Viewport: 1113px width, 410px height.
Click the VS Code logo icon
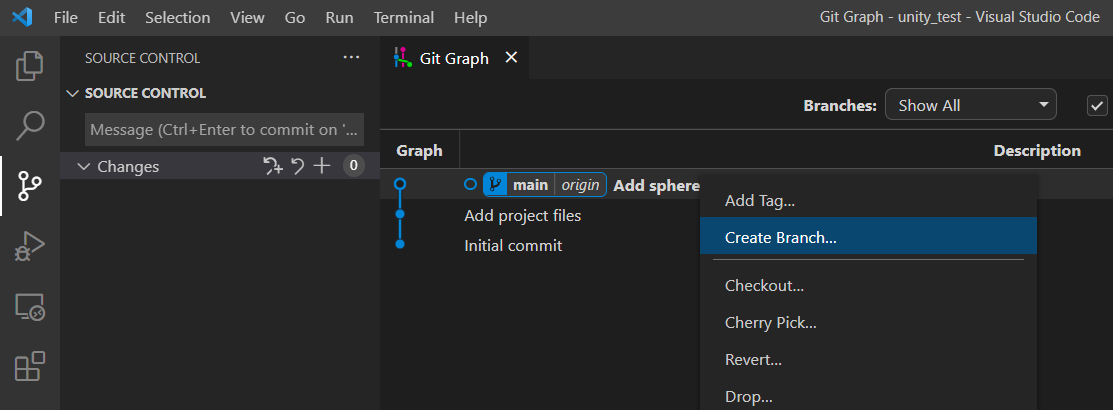click(x=22, y=17)
